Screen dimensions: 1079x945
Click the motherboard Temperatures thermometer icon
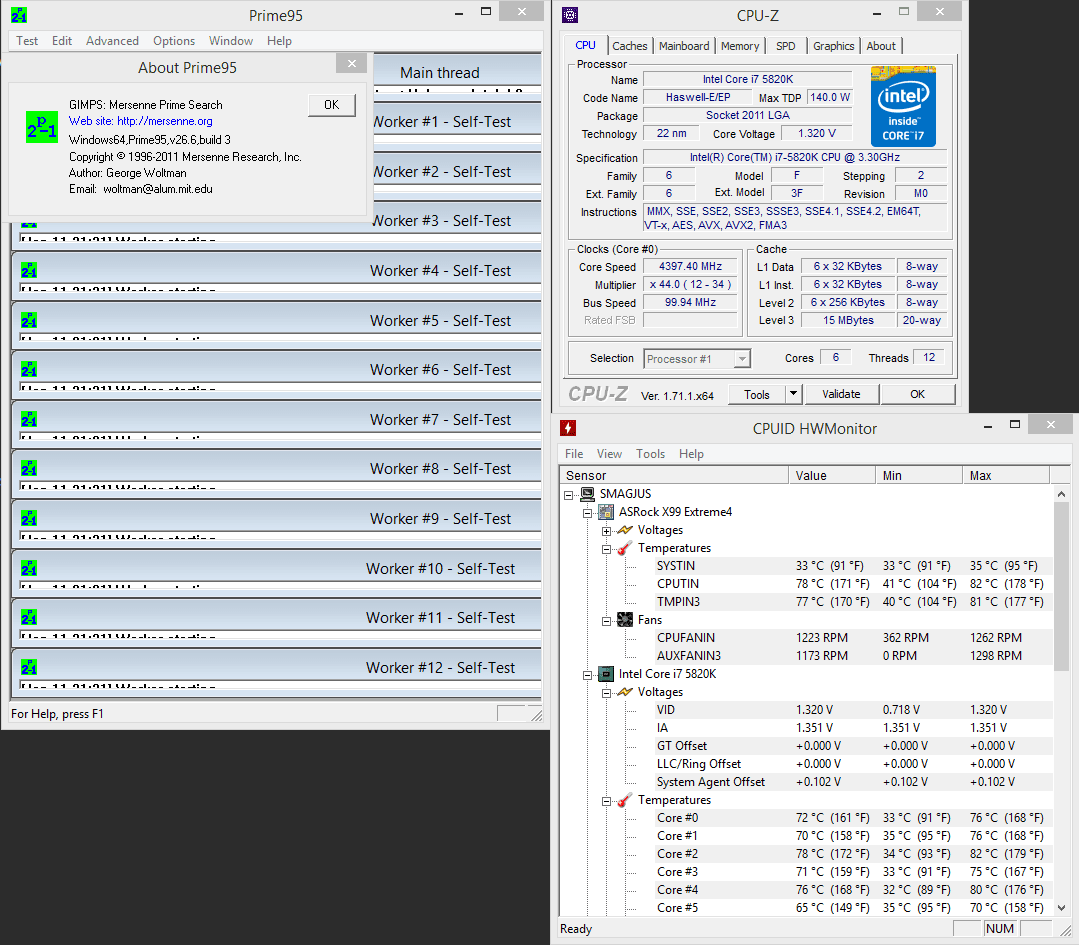(x=625, y=548)
